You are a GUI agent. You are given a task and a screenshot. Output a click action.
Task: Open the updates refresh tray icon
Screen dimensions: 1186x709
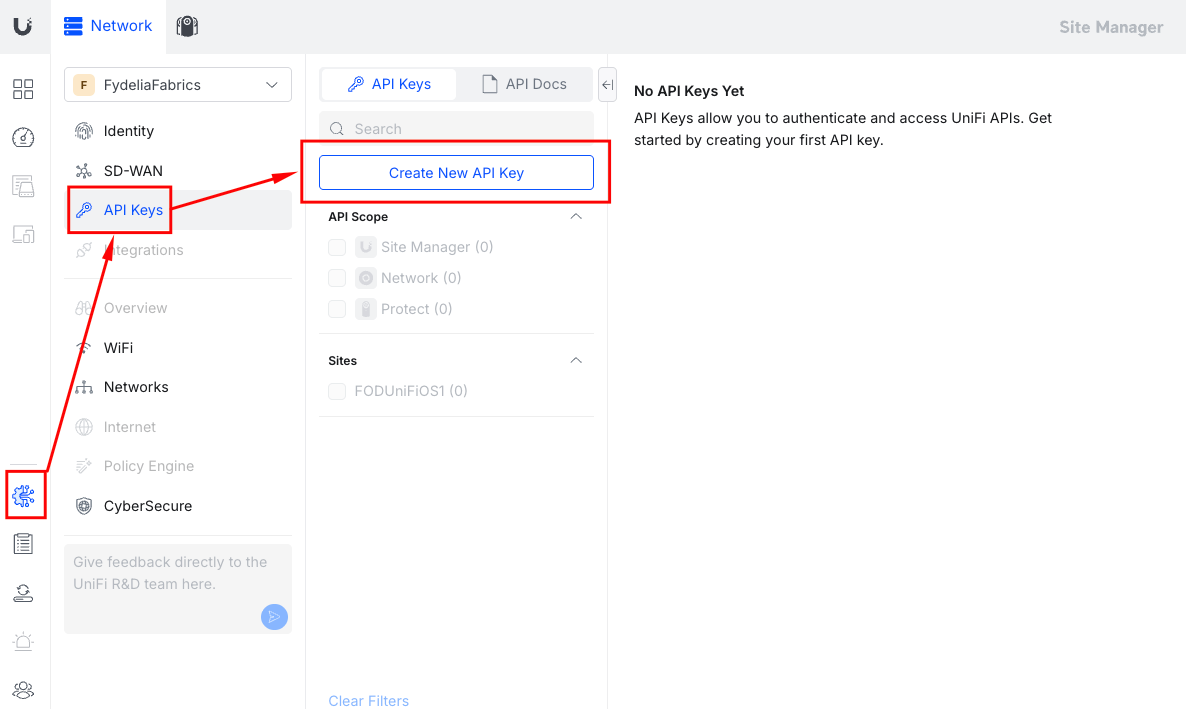click(23, 593)
